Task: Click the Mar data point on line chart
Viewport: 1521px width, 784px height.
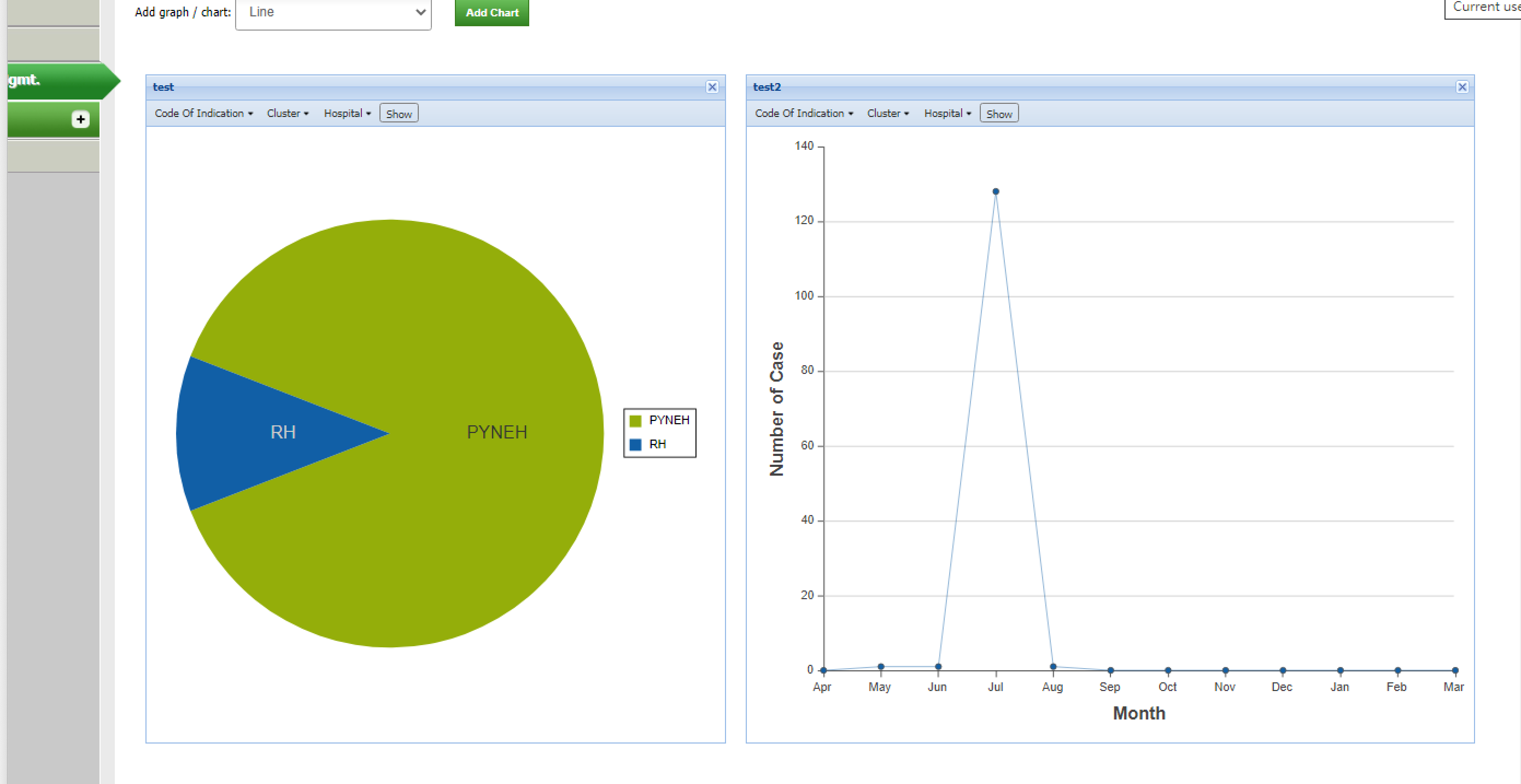Action: pyautogui.click(x=1455, y=670)
